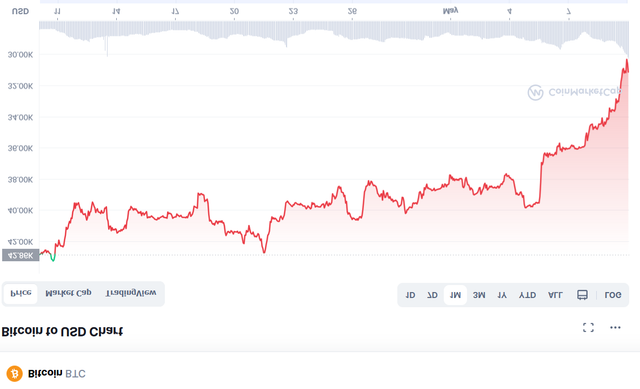Select the ALL time range
Viewport: 640px width, 389px height.
[555, 295]
